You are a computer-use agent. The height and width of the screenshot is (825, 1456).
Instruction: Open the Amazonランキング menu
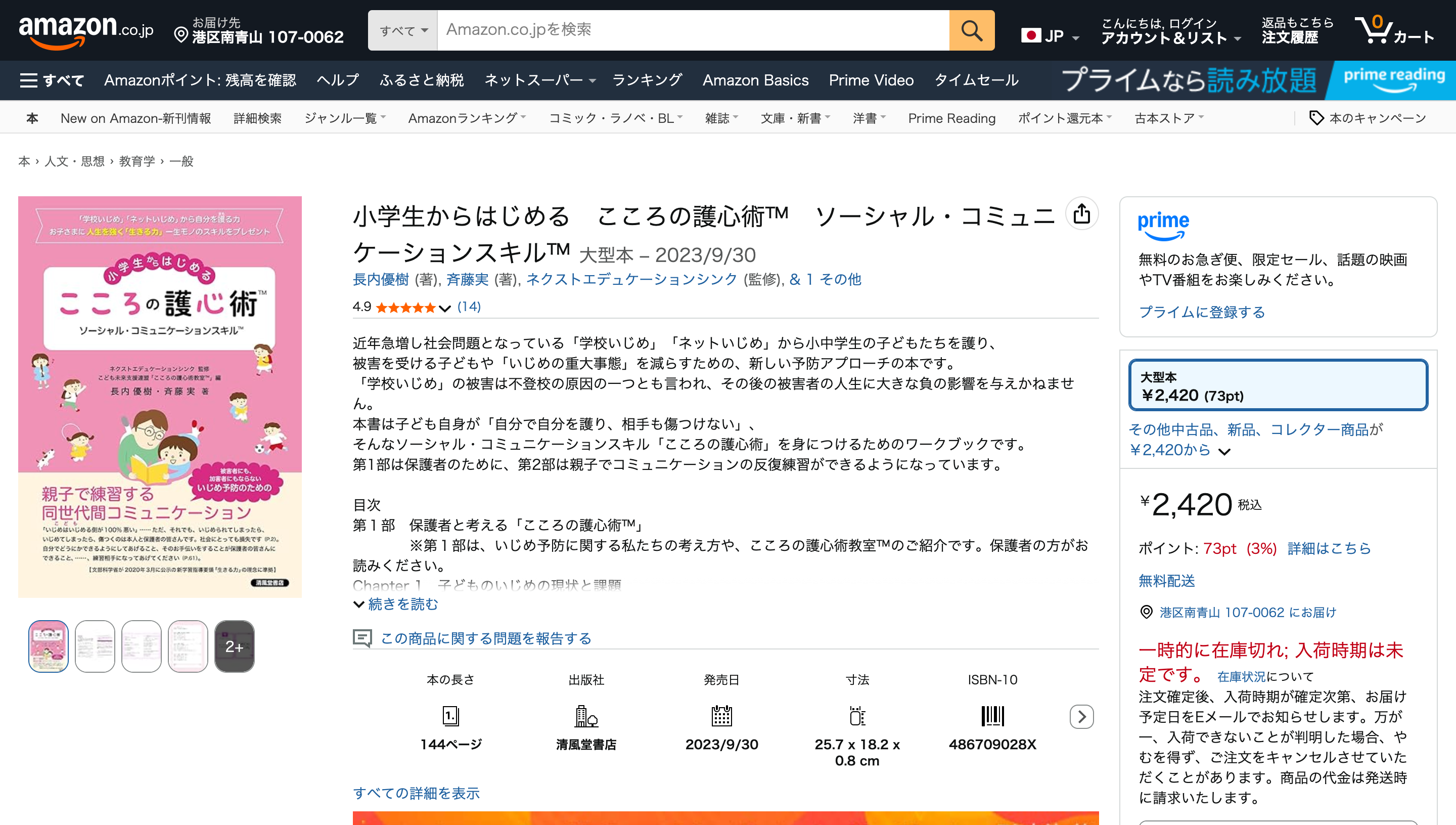(467, 118)
